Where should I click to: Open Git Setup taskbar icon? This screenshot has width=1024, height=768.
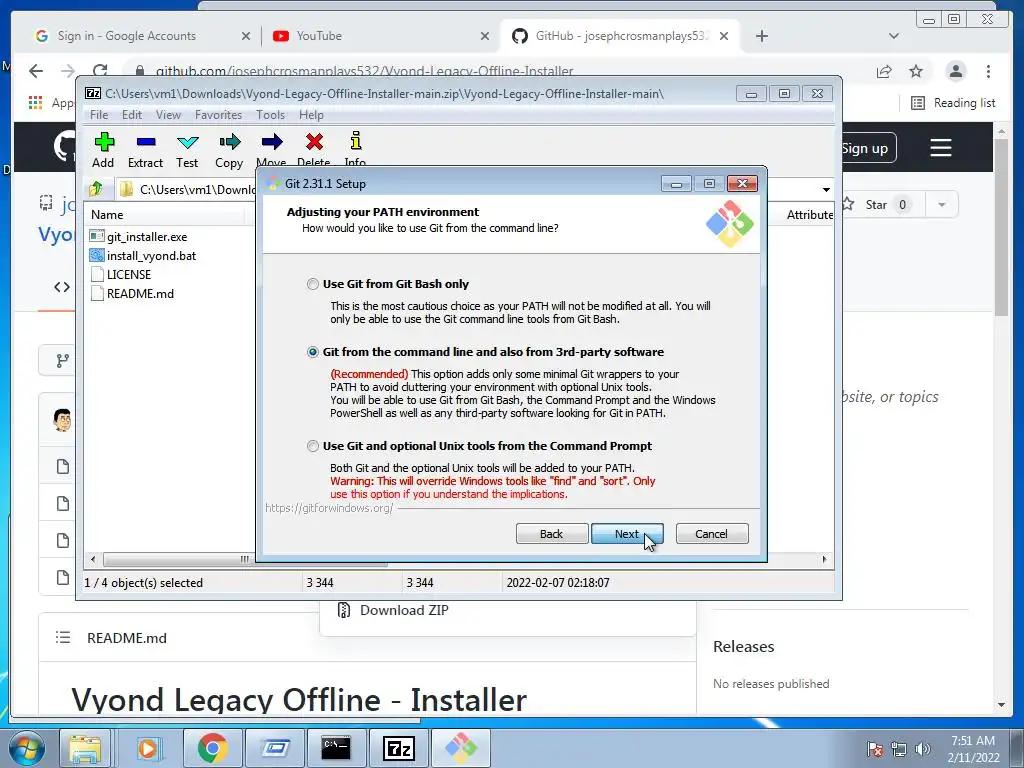coord(460,748)
